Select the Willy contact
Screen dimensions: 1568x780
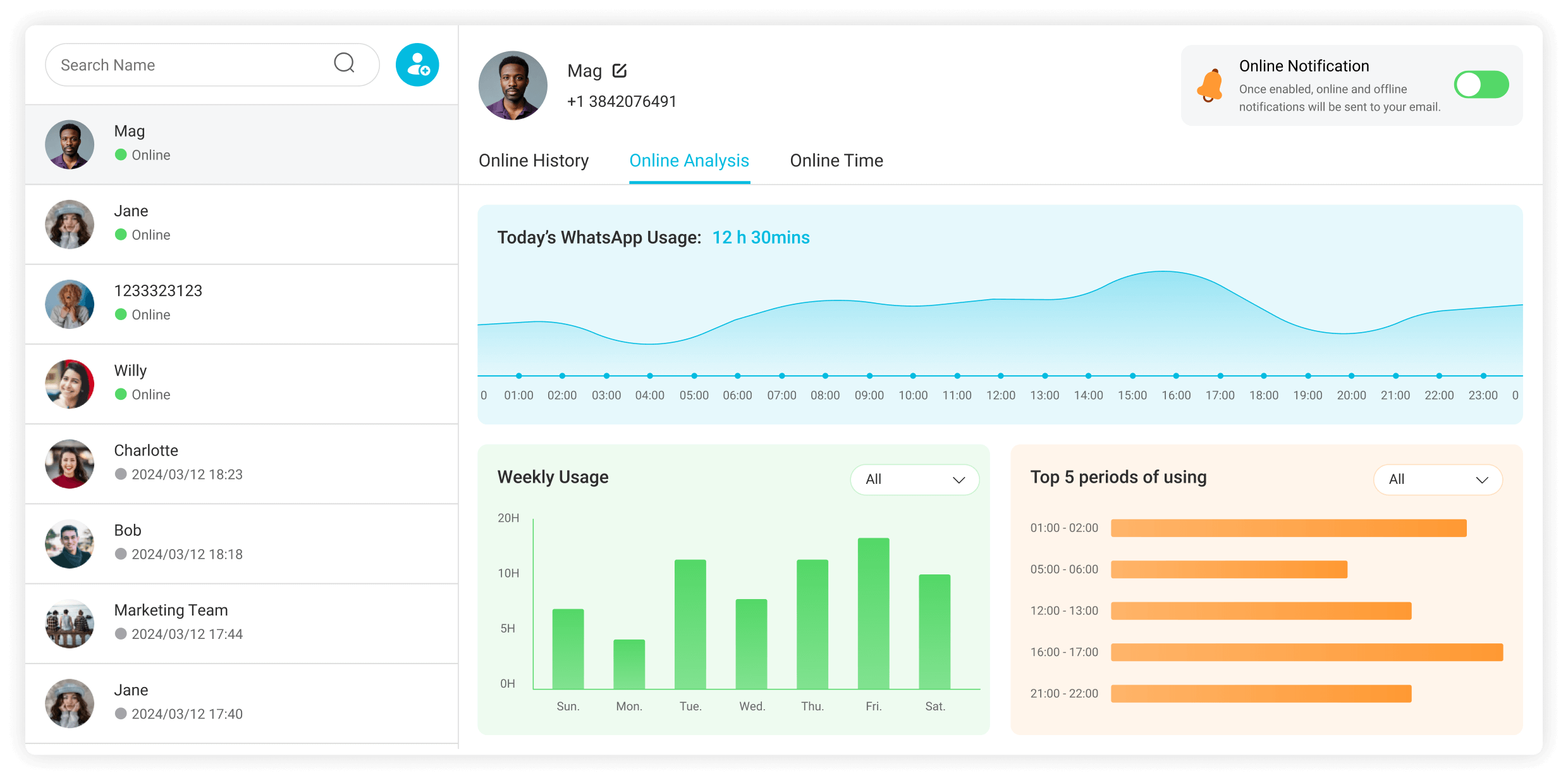242,383
